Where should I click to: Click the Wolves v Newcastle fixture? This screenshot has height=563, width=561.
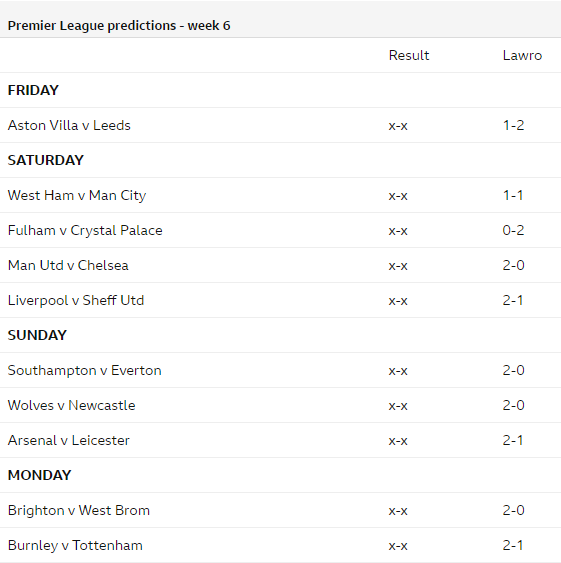tap(71, 405)
